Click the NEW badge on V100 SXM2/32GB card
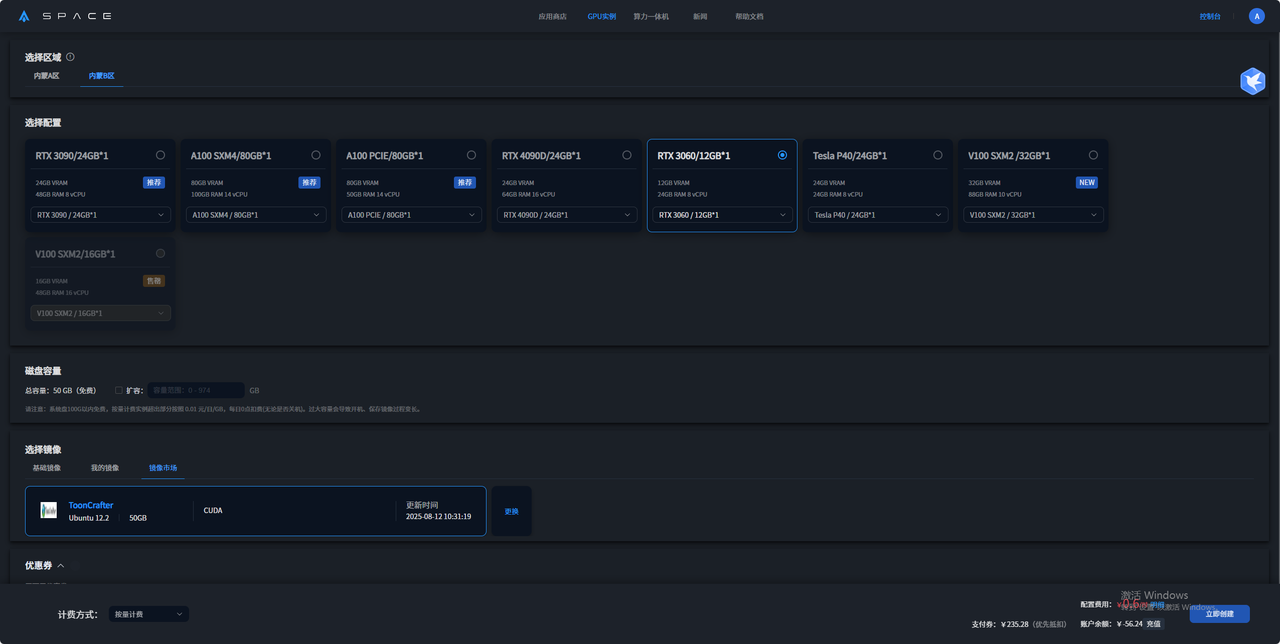Screen dimensions: 1280x644 click(x=1087, y=183)
